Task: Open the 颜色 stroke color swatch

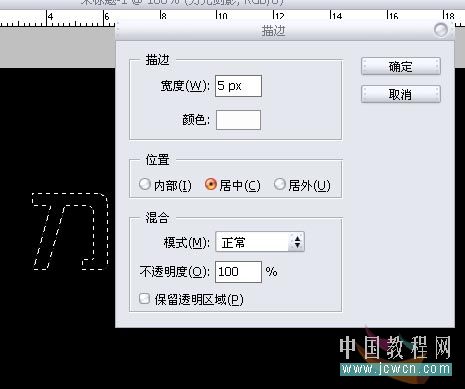Action: [238, 120]
